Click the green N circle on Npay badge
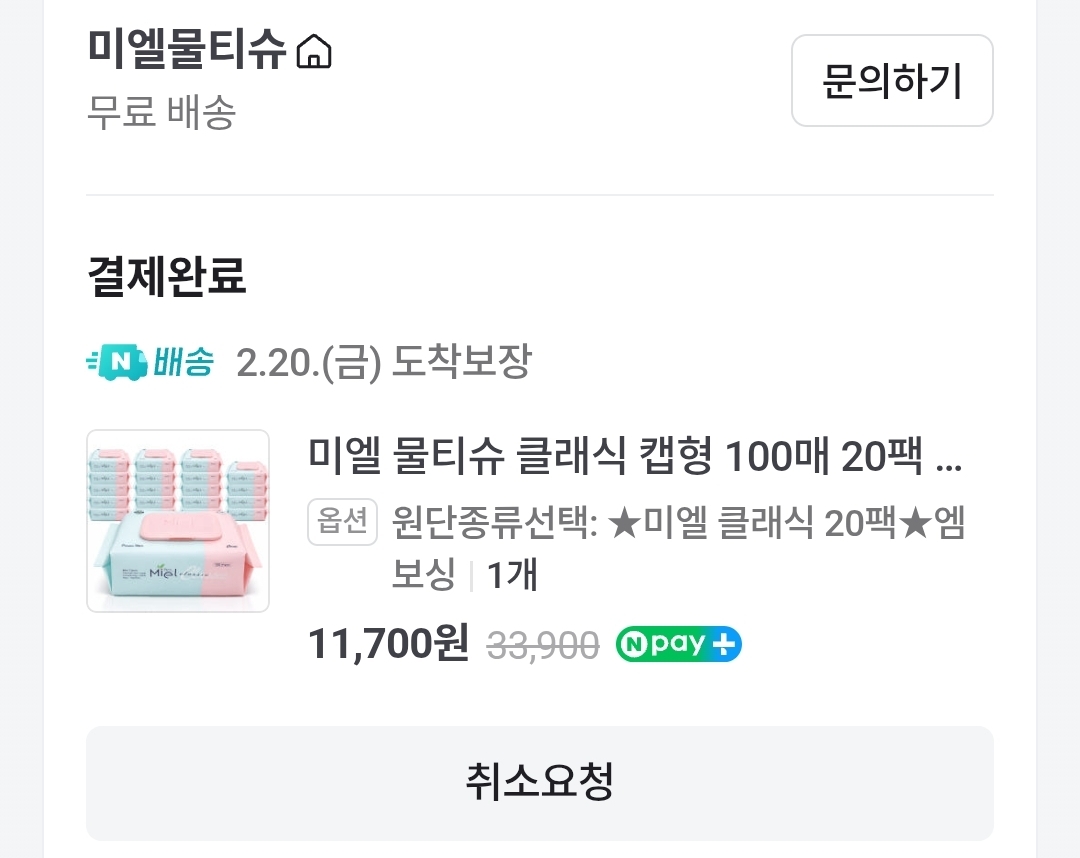 633,645
